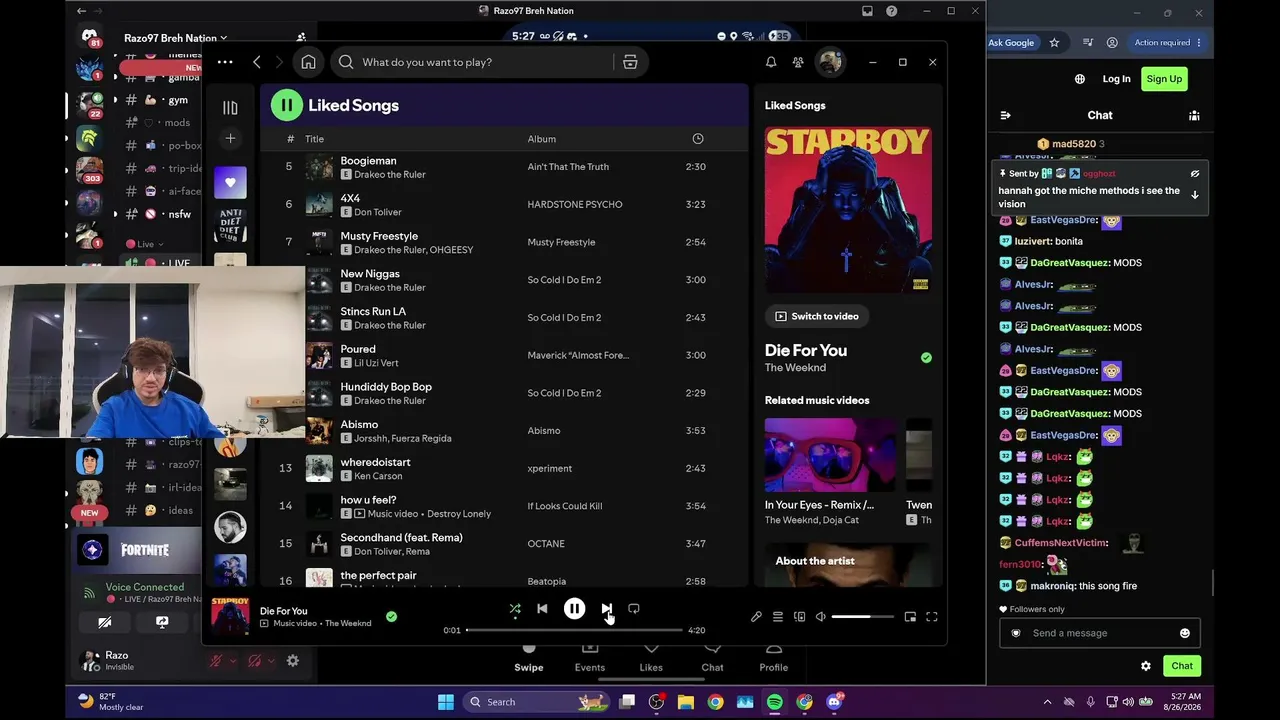Open File Explorer from taskbar
Viewport: 1280px width, 720px height.
tap(686, 702)
